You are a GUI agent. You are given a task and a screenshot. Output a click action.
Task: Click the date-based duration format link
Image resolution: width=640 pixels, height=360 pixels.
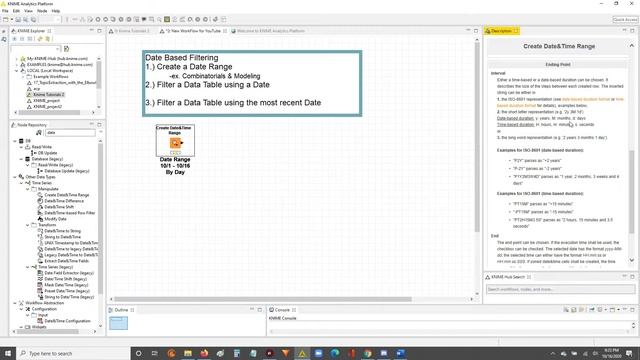[585, 99]
